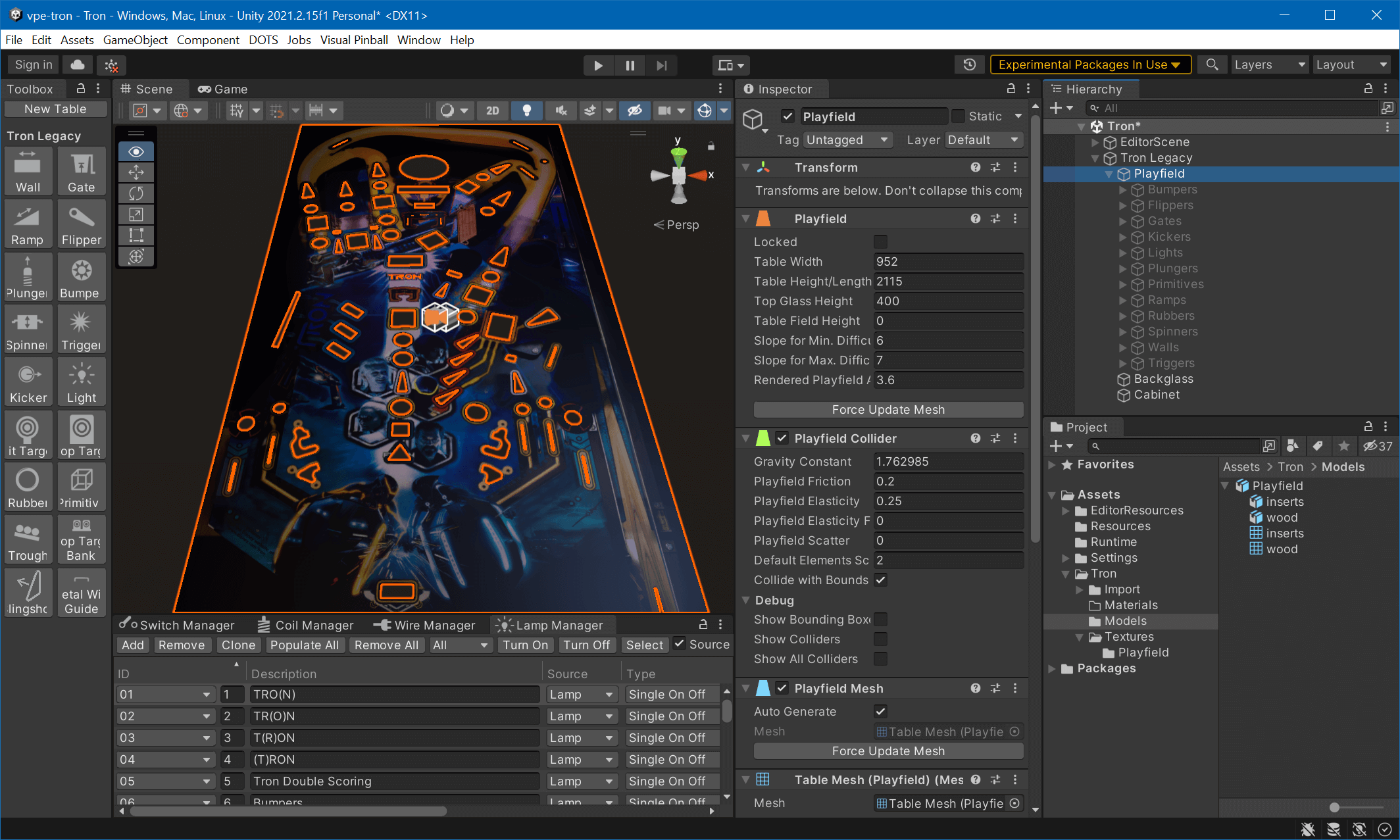
Task: Pick the Ramp toolbox item
Action: point(28,224)
